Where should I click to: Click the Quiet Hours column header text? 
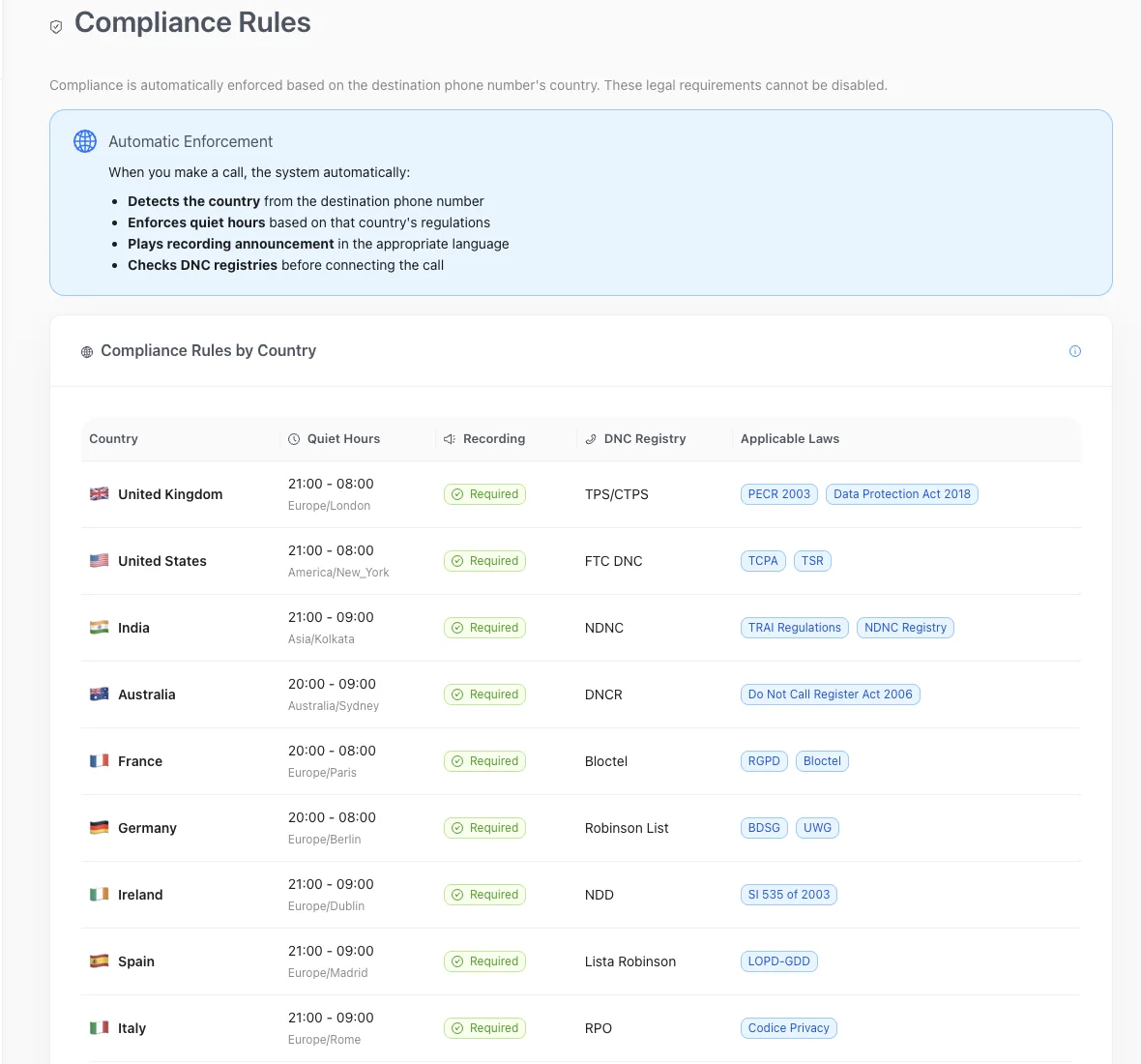pos(343,439)
